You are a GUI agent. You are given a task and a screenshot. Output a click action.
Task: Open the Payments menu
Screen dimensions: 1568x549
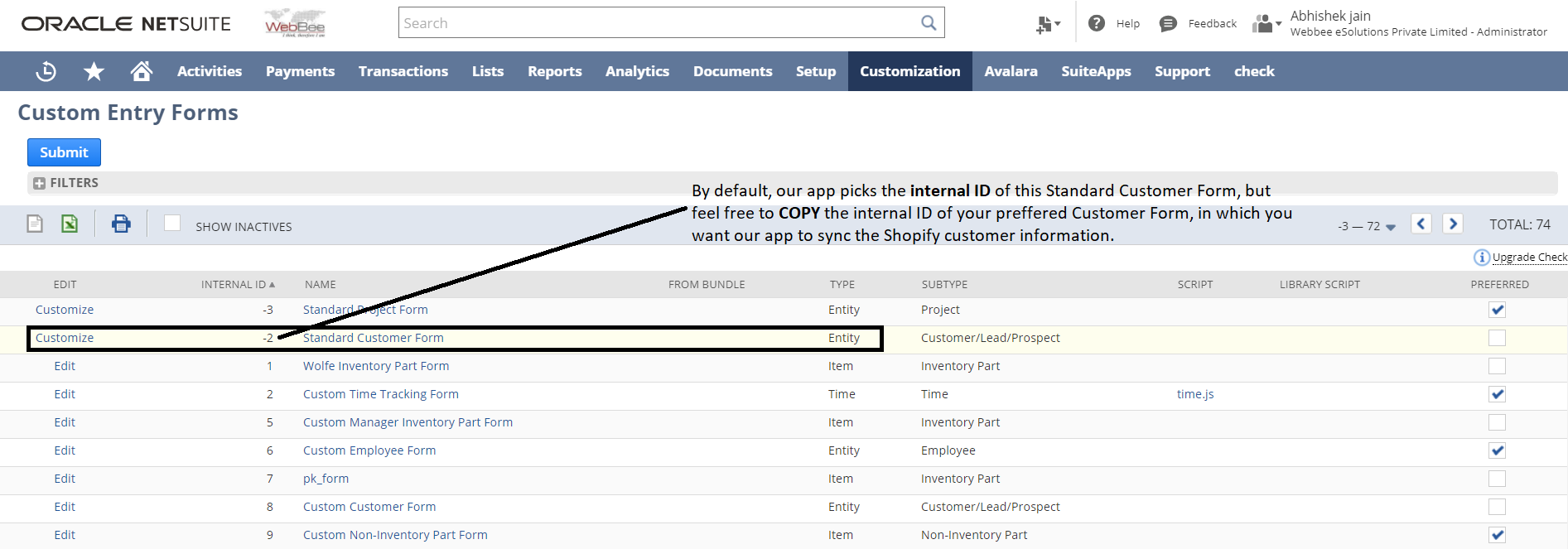click(300, 71)
